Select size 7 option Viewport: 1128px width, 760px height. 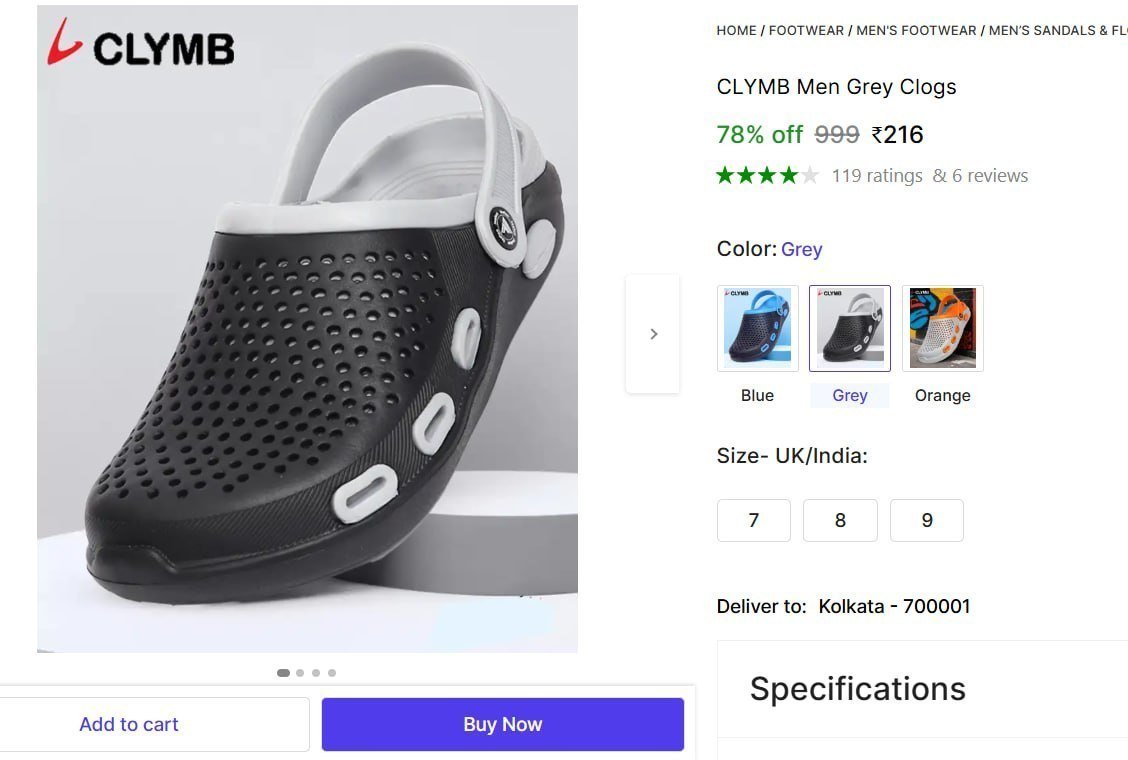(754, 520)
